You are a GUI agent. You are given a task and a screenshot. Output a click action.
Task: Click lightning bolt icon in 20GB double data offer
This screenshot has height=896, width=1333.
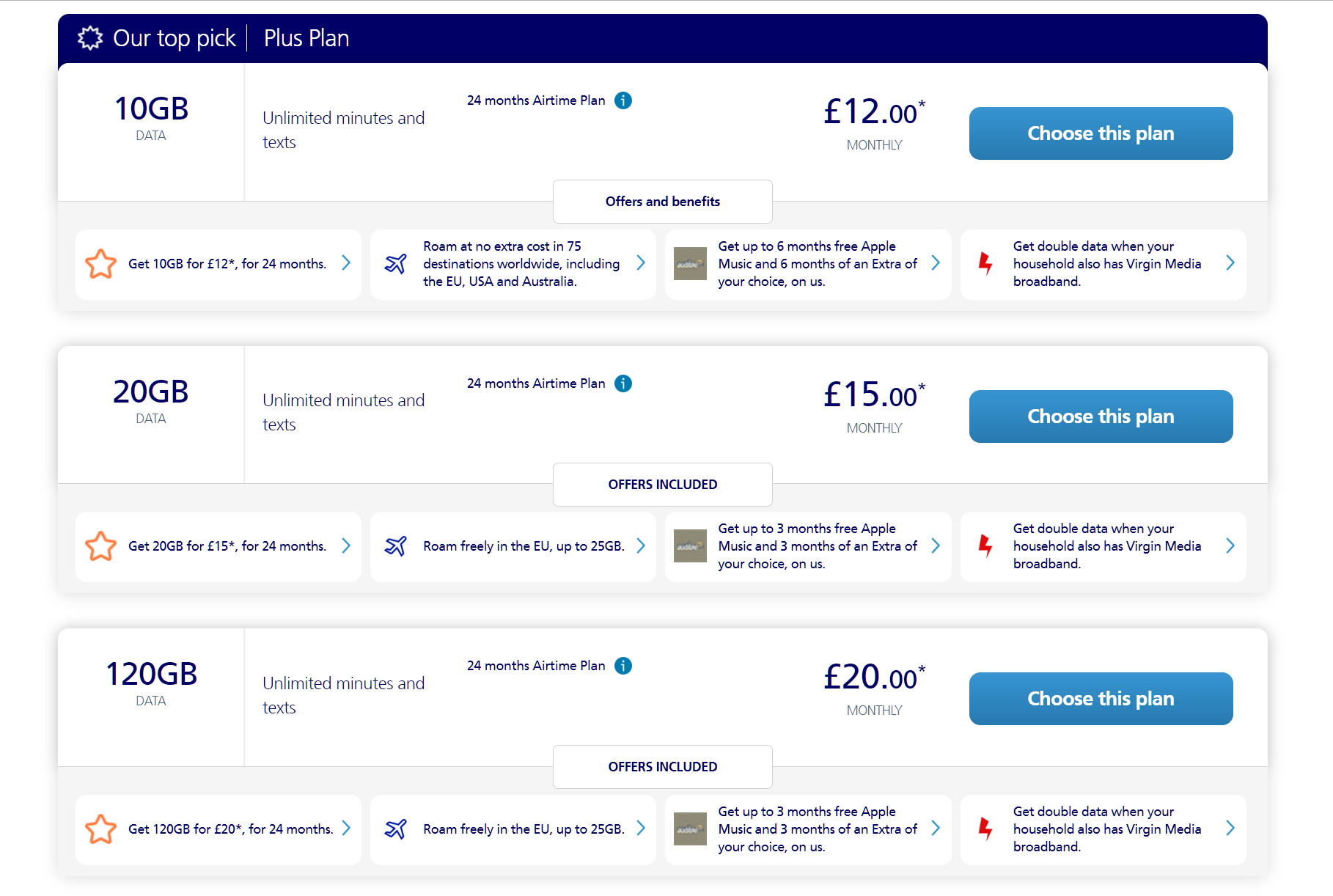985,546
